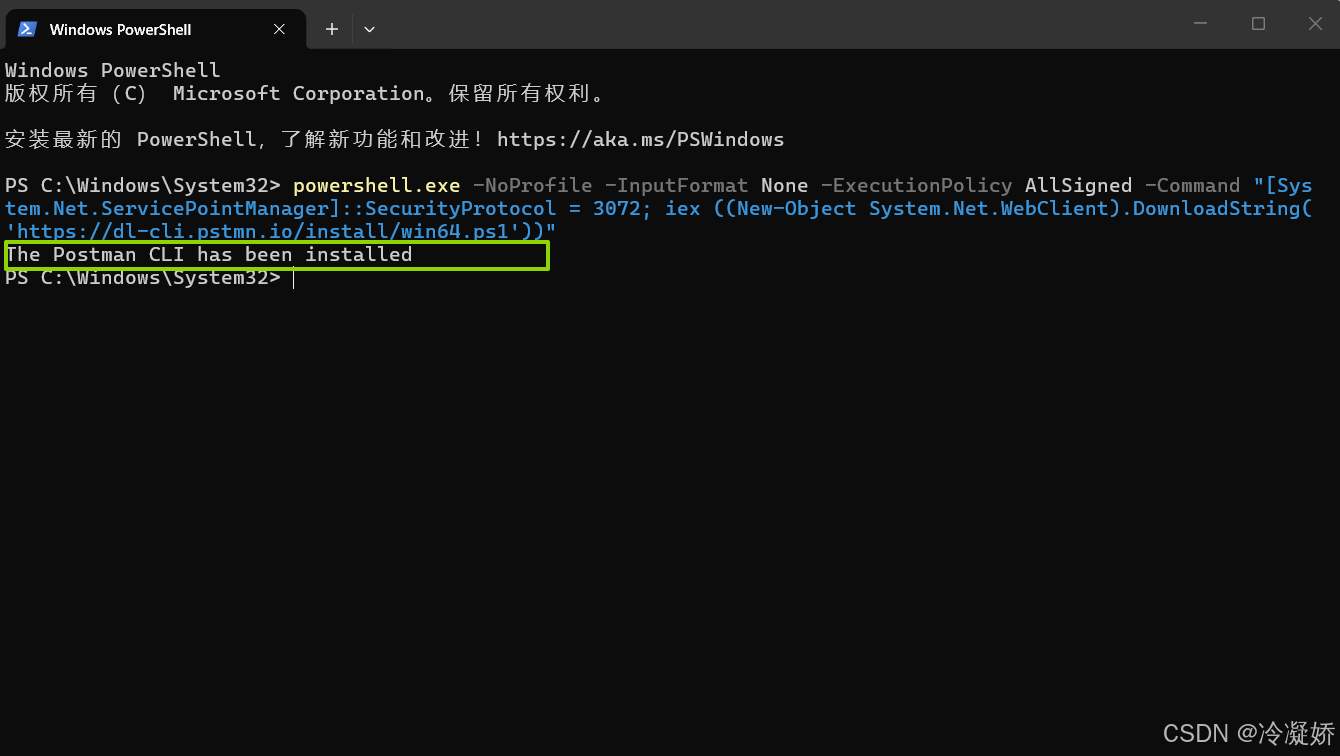The width and height of the screenshot is (1340, 756).
Task: Click the 'powershell.exe' command text
Action: click(376, 186)
